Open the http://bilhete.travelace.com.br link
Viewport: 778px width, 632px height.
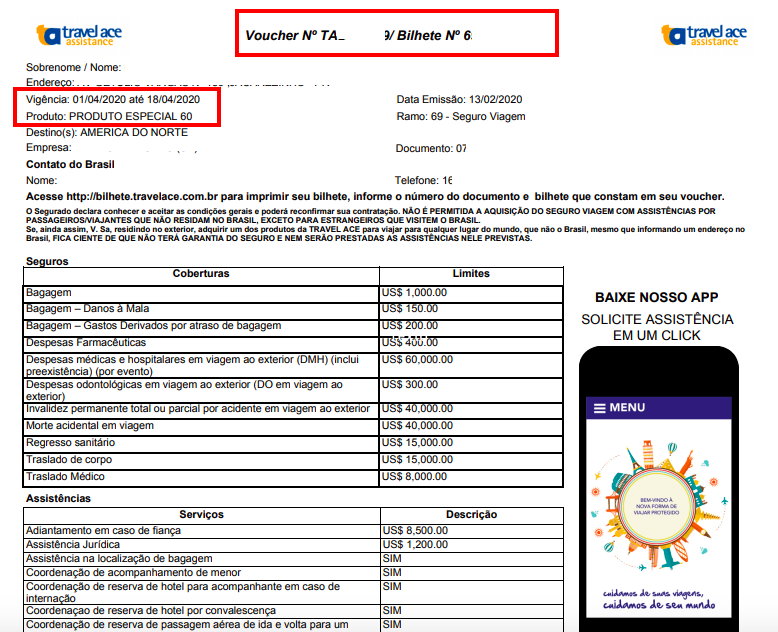[x=141, y=196]
